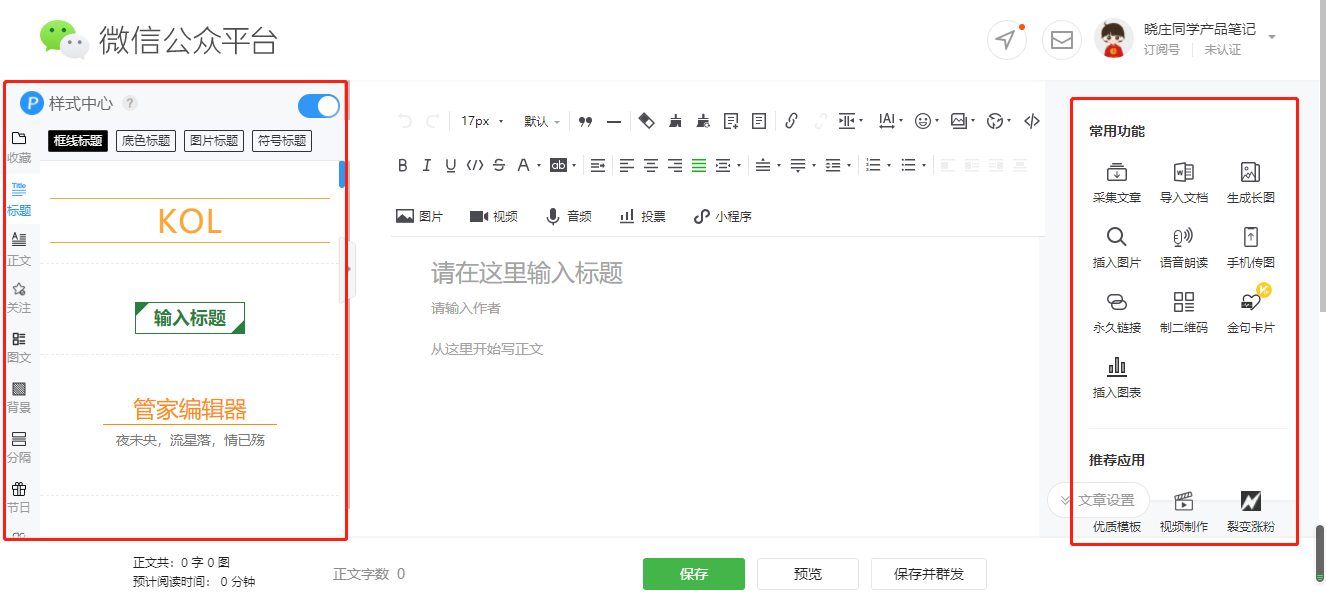Click the title field 请在这里输入标题
1326x610 pixels.
[x=527, y=272]
